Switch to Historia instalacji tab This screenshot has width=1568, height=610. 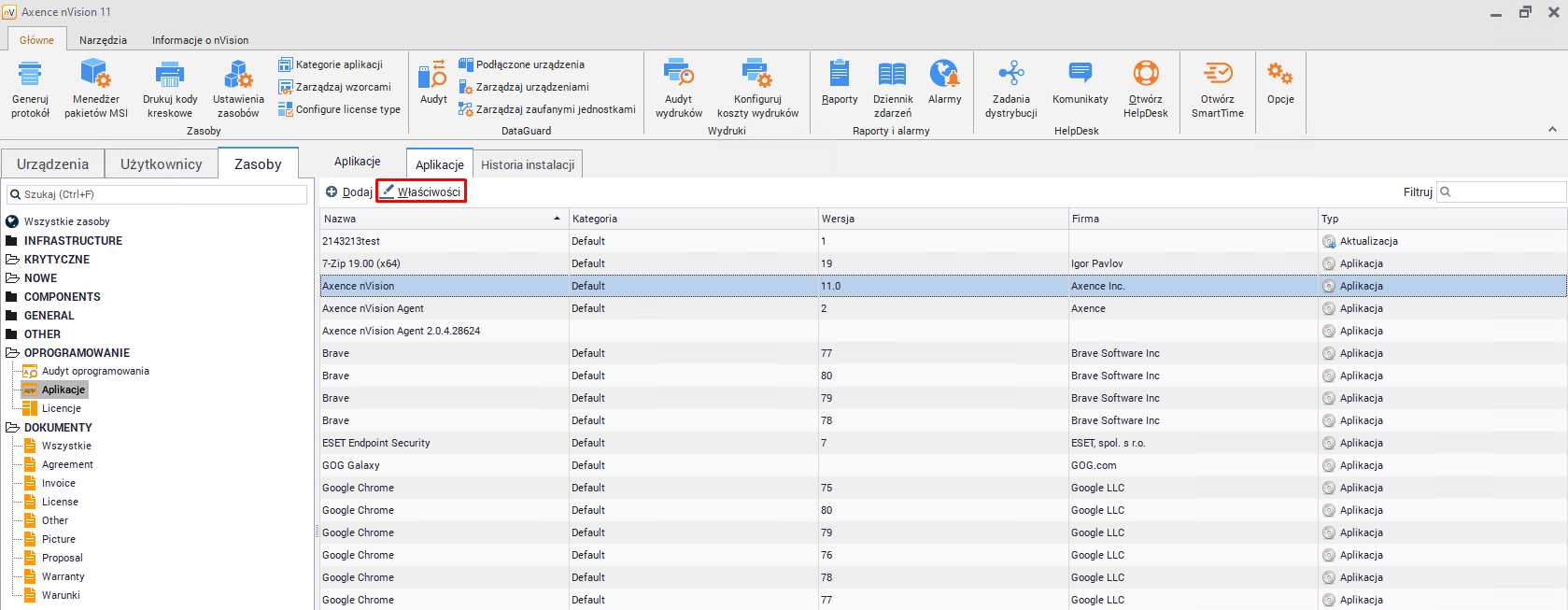coord(528,164)
